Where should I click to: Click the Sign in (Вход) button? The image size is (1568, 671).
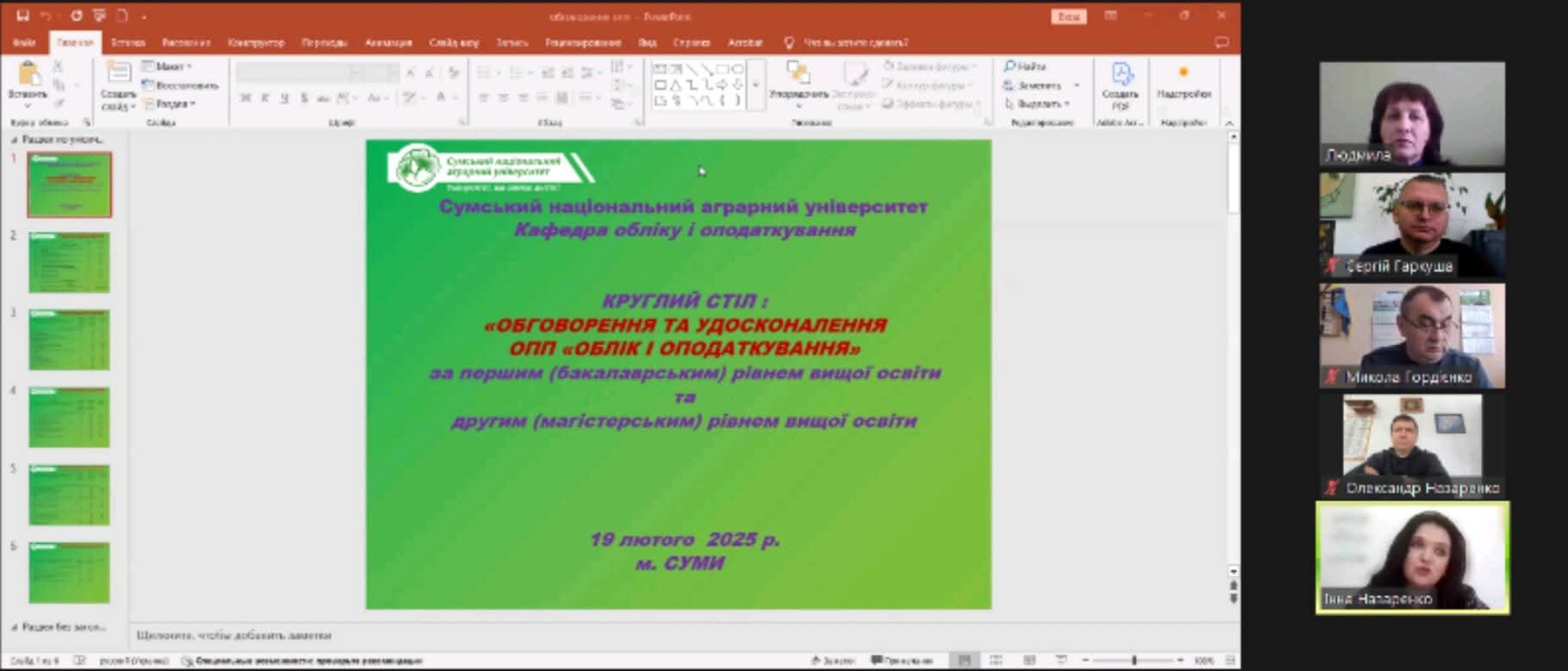[x=1068, y=16]
